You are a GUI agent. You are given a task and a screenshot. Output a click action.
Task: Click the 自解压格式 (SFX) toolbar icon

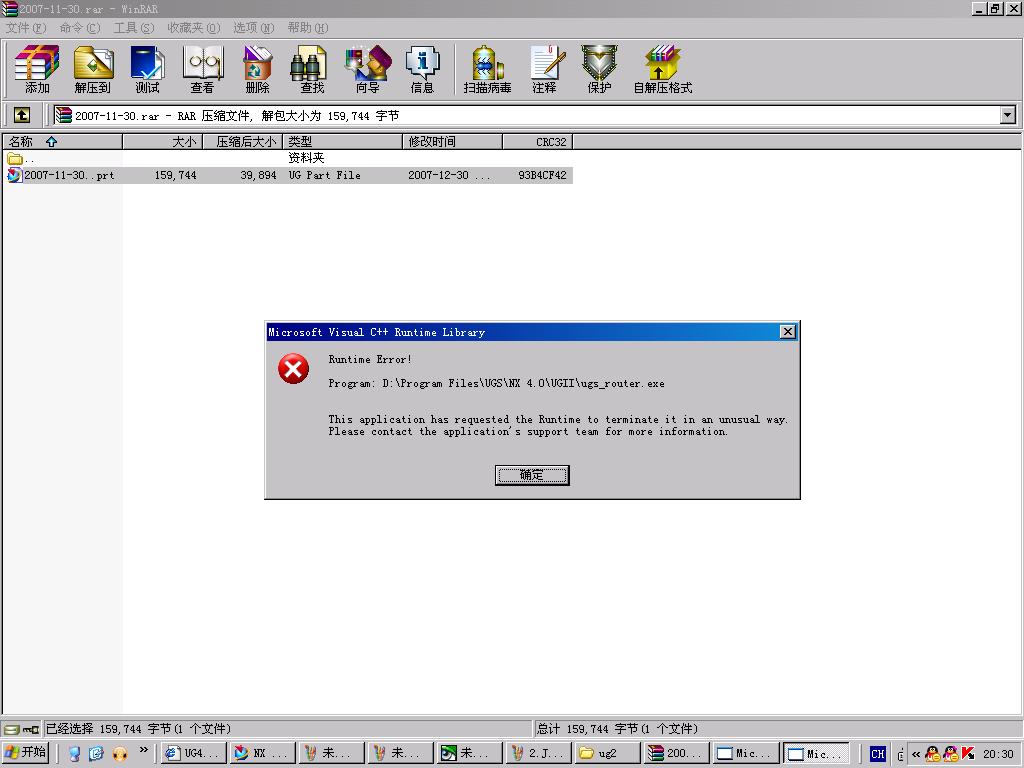coord(662,69)
